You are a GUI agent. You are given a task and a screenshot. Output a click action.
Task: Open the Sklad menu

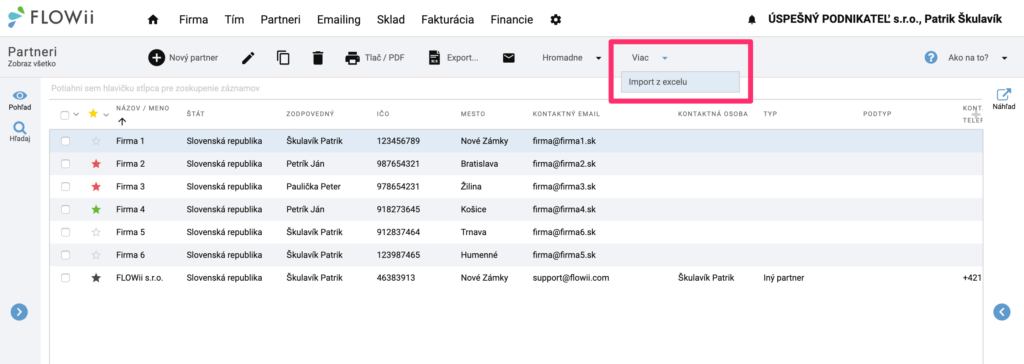pos(391,20)
